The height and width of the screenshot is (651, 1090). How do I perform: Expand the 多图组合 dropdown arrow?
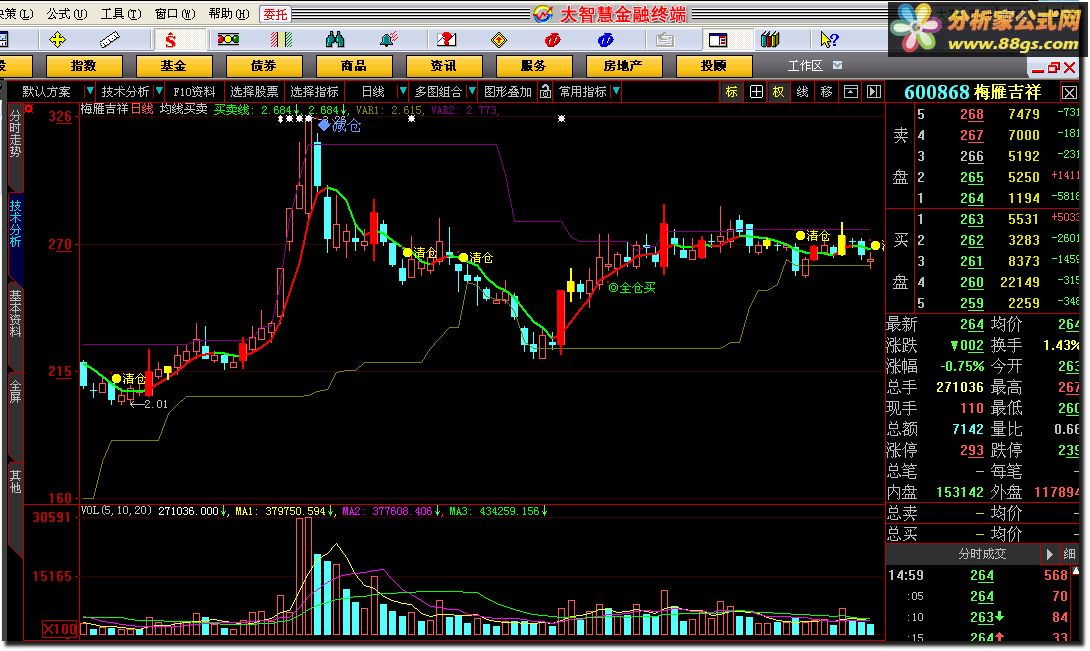coord(472,91)
